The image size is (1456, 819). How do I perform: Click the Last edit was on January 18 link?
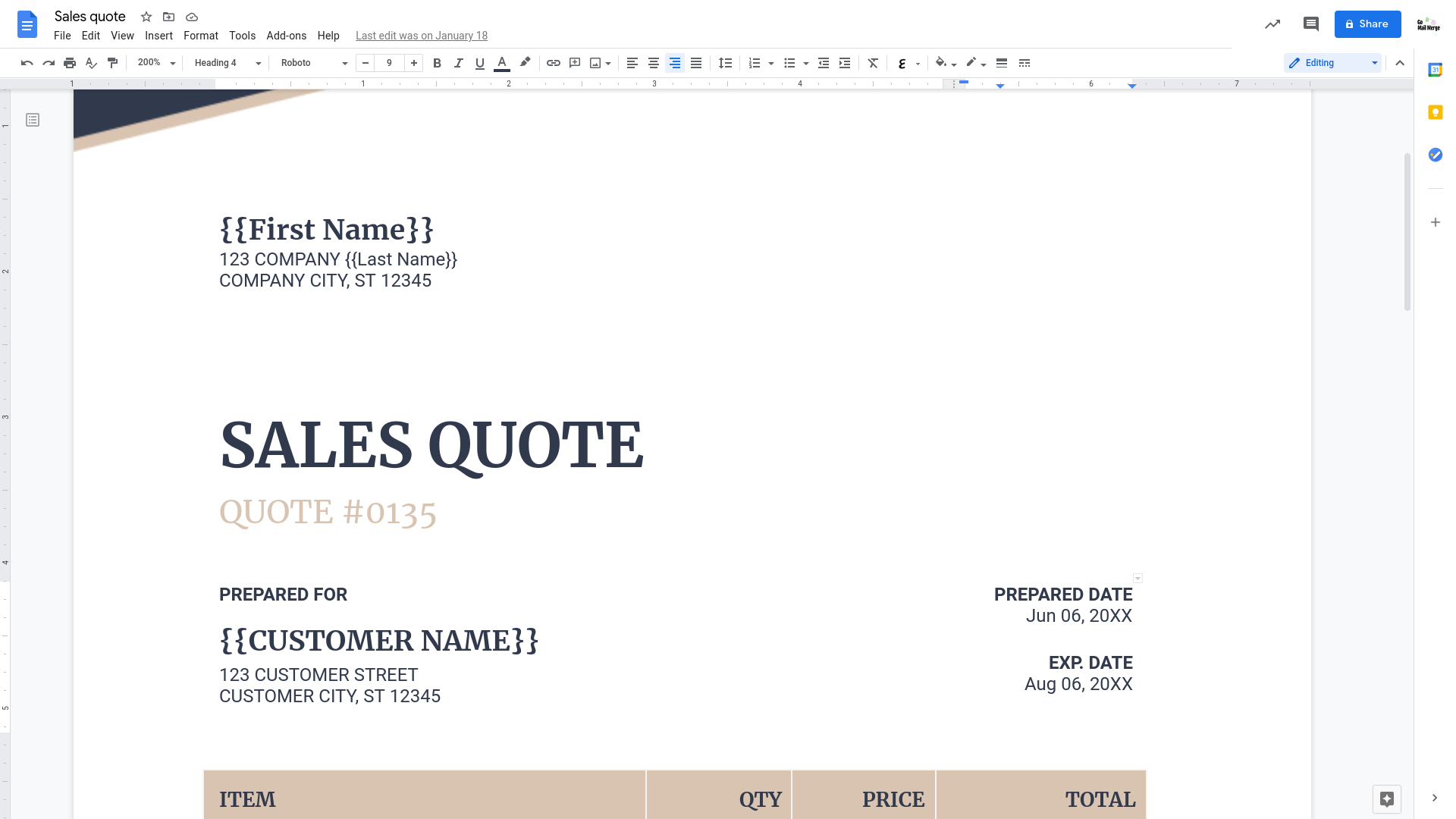pos(421,35)
